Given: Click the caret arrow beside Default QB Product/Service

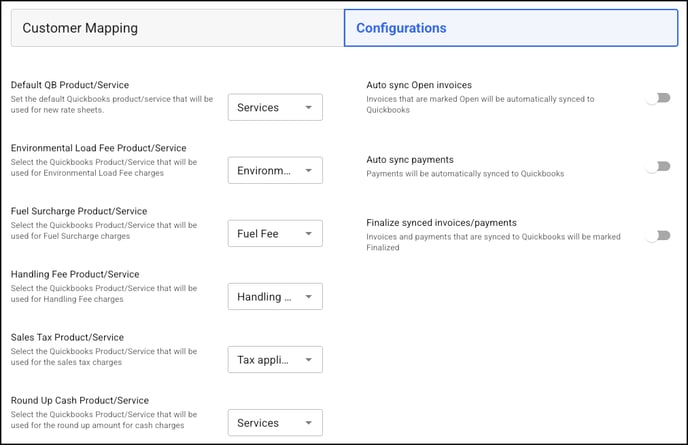Looking at the screenshot, I should point(308,108).
